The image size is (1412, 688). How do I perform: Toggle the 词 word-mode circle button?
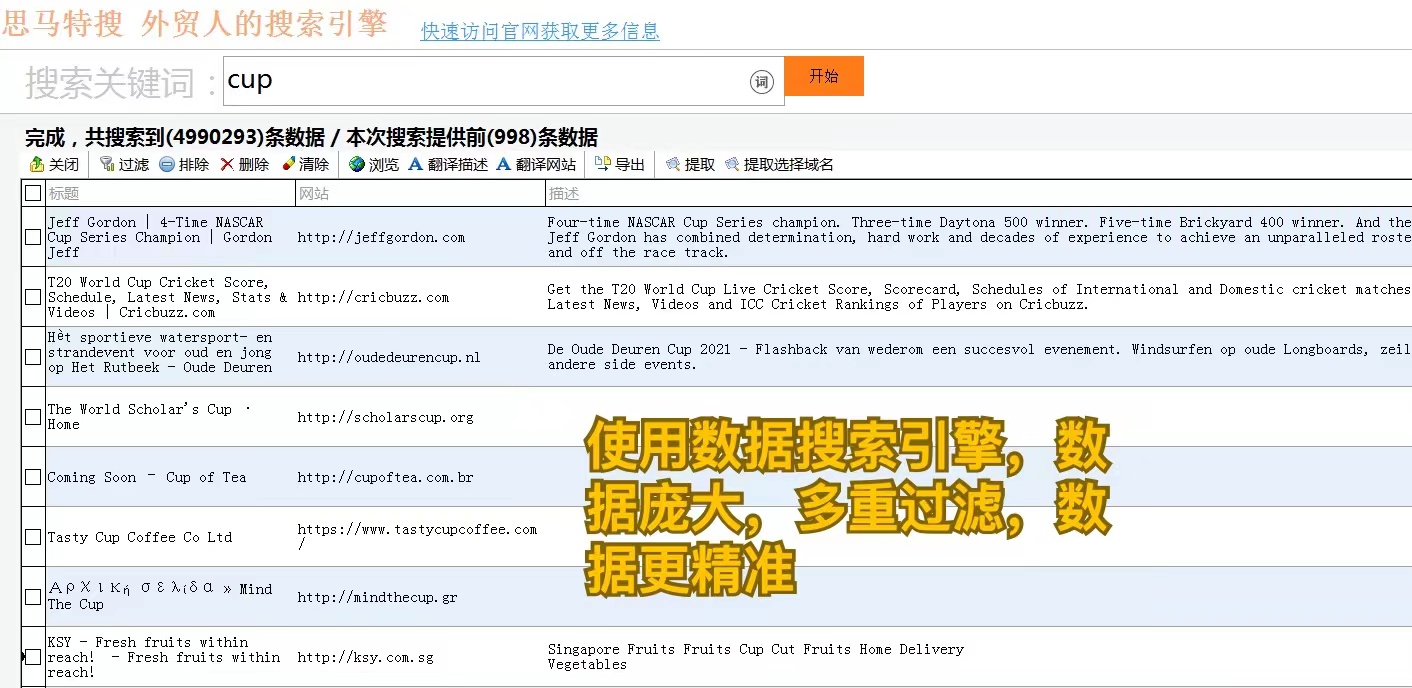tap(761, 82)
